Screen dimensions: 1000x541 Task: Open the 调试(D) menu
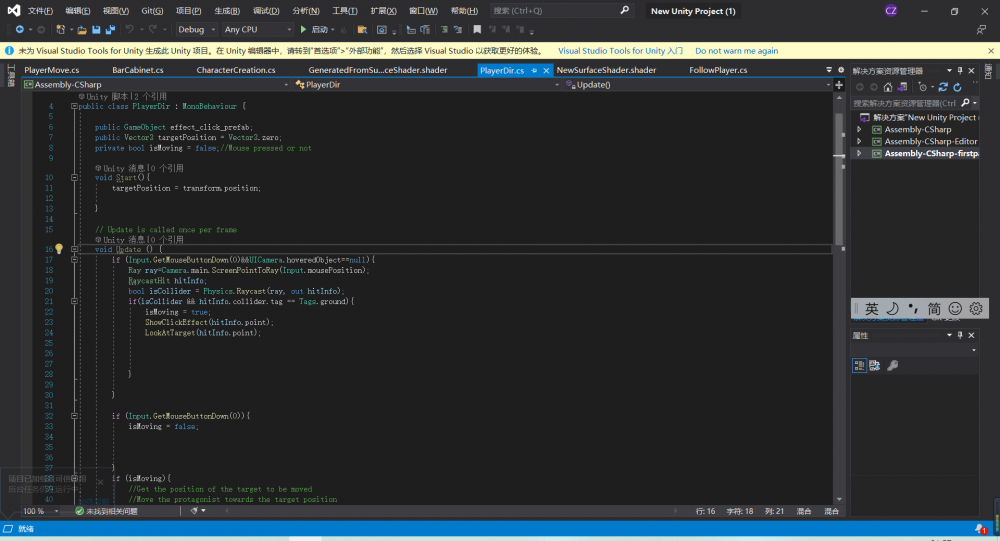[x=266, y=11]
